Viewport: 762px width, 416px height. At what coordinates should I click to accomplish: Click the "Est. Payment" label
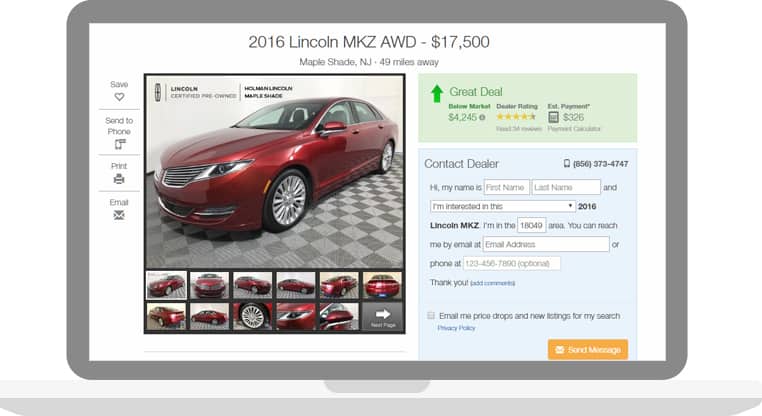(569, 106)
